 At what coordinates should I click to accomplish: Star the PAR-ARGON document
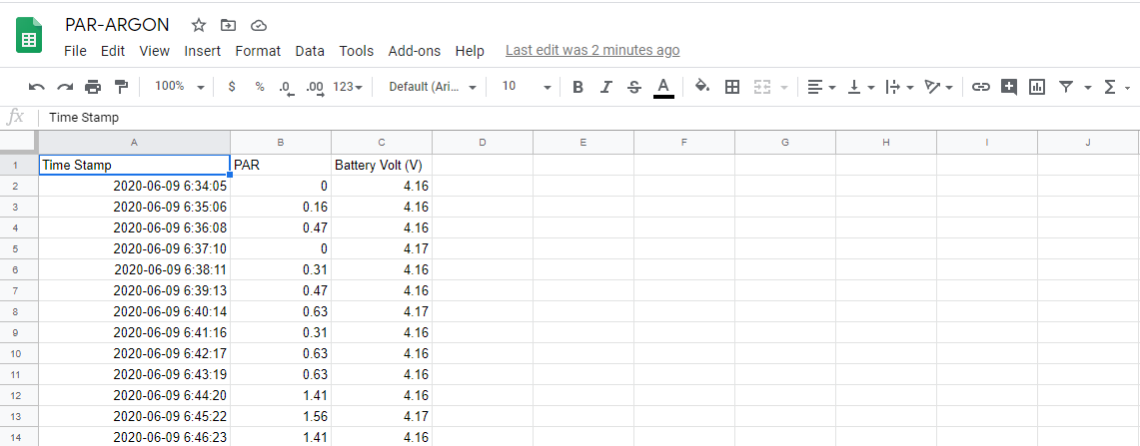(x=199, y=25)
